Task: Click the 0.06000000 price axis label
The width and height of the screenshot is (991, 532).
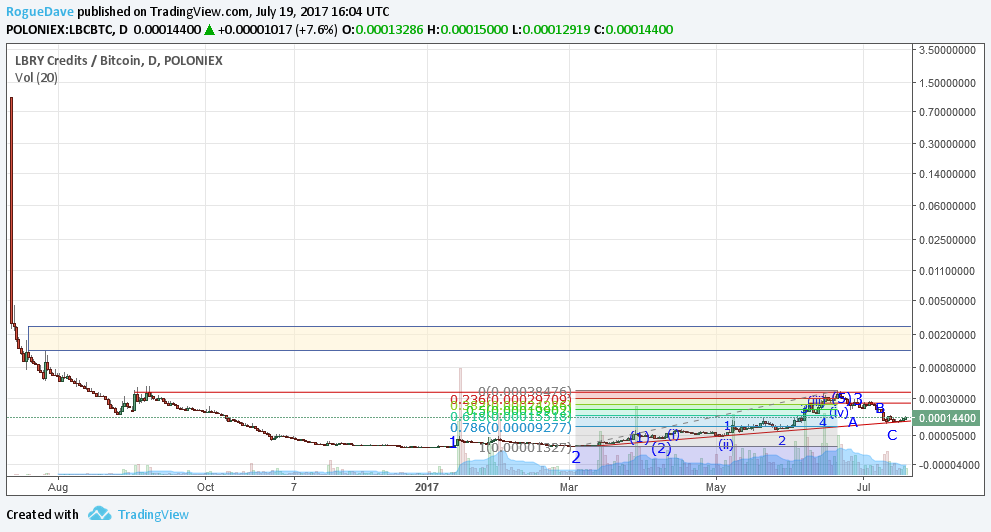Action: (947, 206)
